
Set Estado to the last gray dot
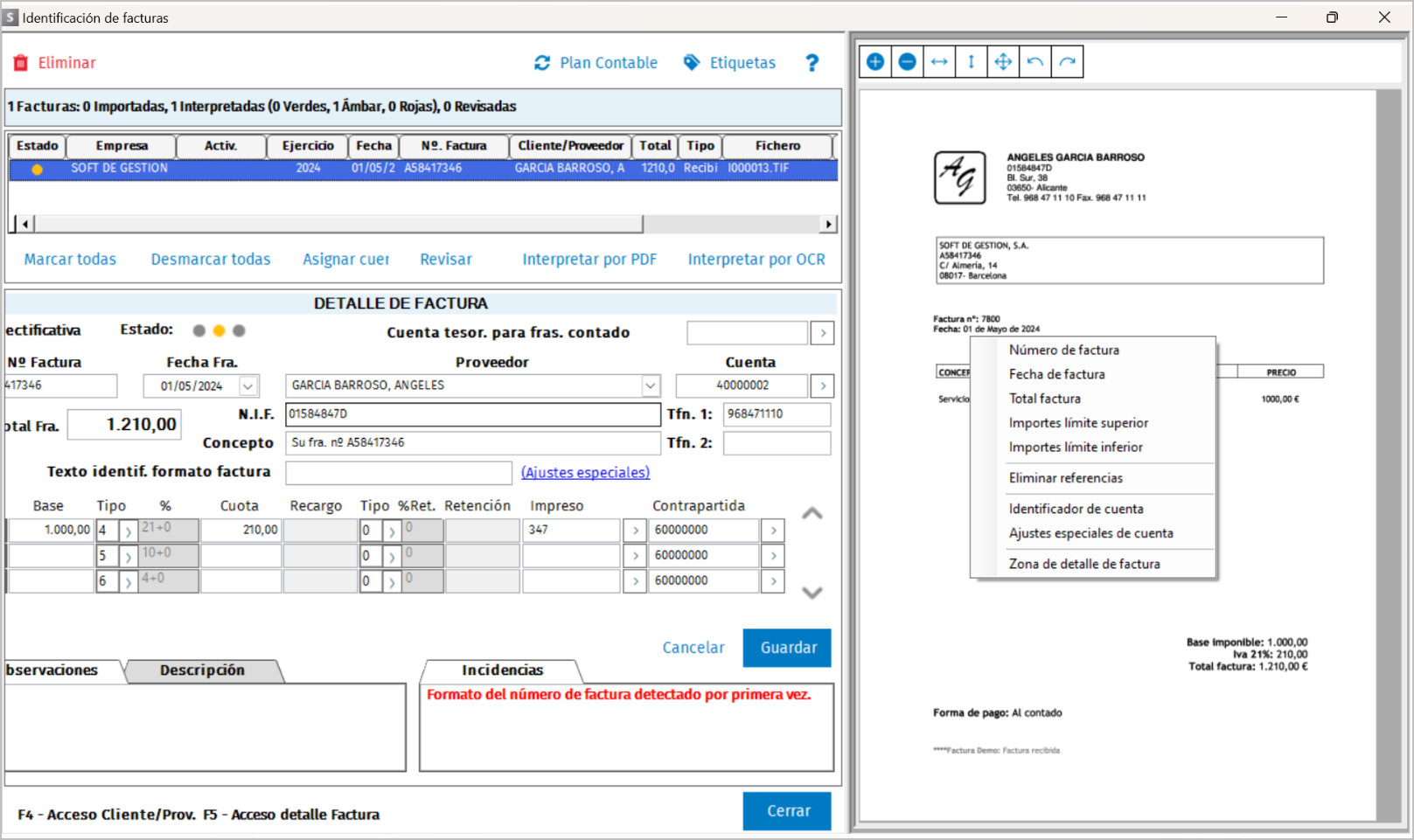[239, 330]
